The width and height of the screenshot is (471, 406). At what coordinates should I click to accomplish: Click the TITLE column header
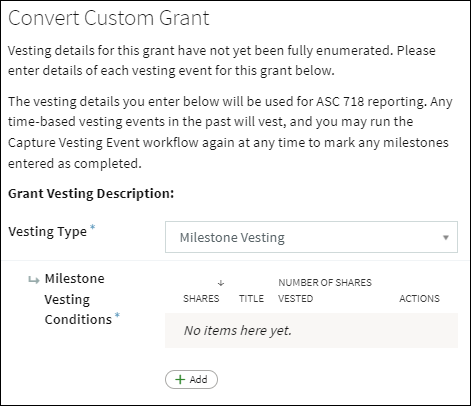pos(251,298)
